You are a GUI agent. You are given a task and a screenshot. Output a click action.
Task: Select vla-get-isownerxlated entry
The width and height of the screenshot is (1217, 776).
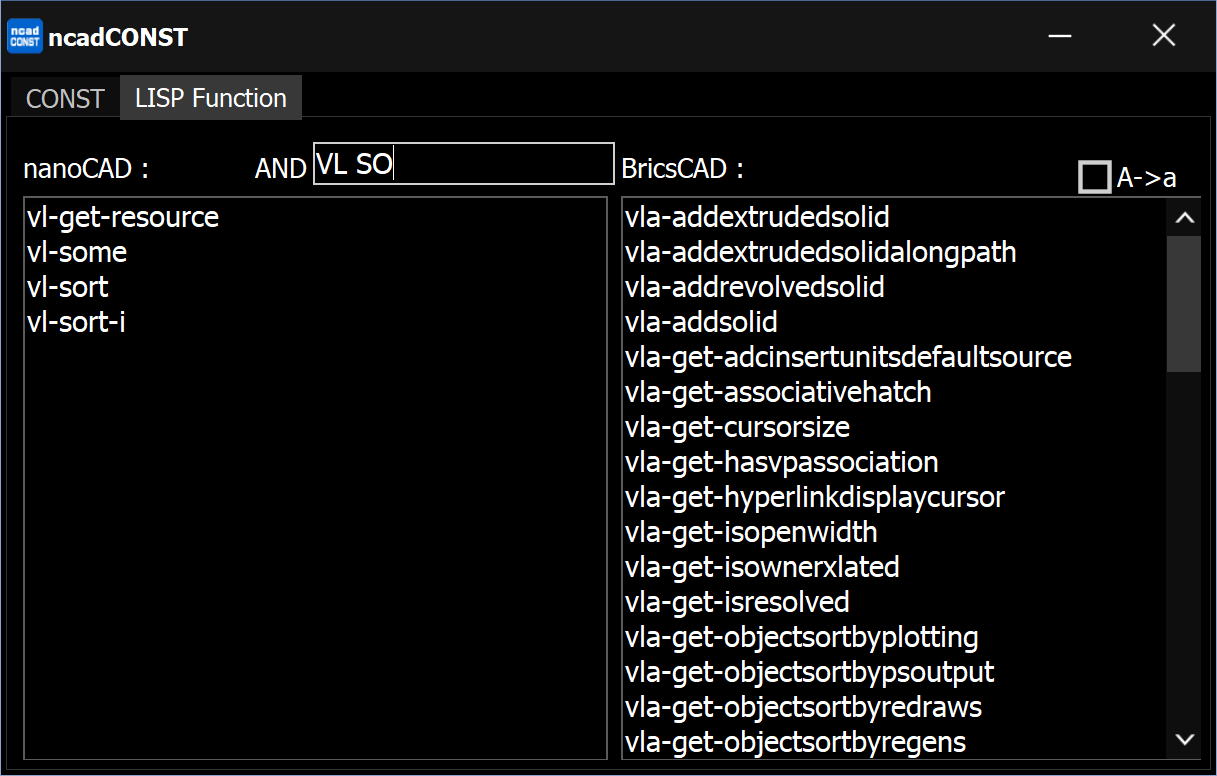[895, 567]
